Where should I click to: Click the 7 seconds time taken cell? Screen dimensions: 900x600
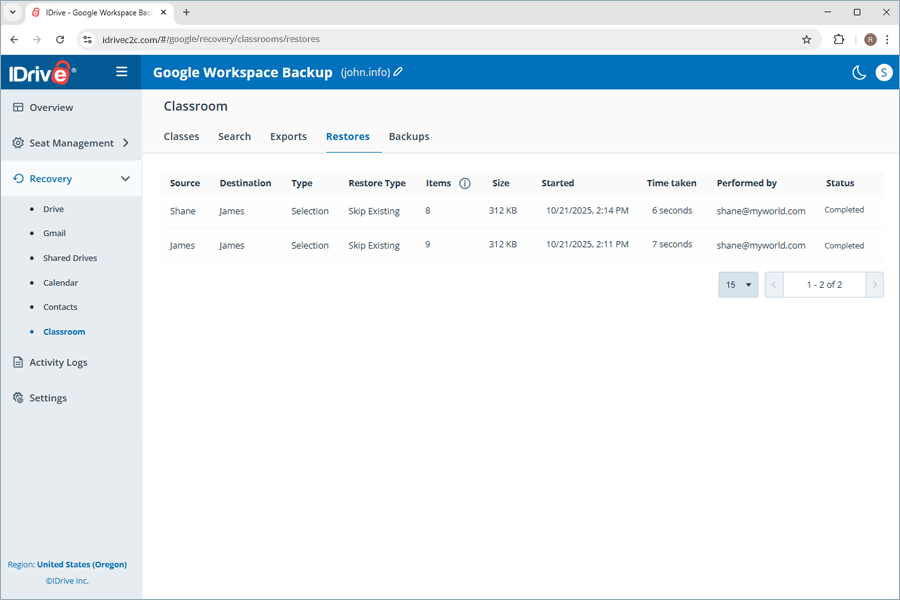click(x=672, y=245)
